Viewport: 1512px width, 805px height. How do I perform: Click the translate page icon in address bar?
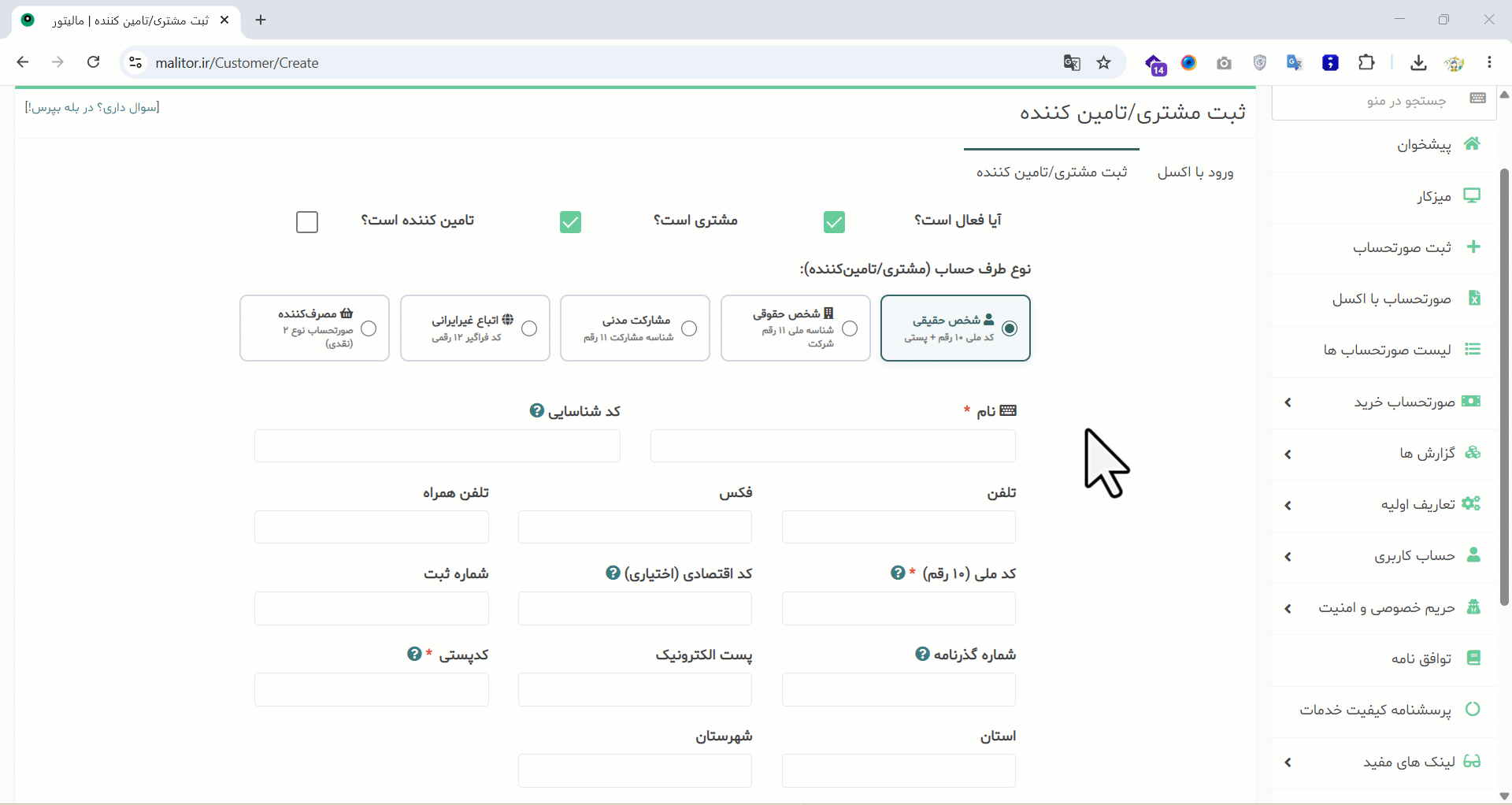pyautogui.click(x=1072, y=63)
